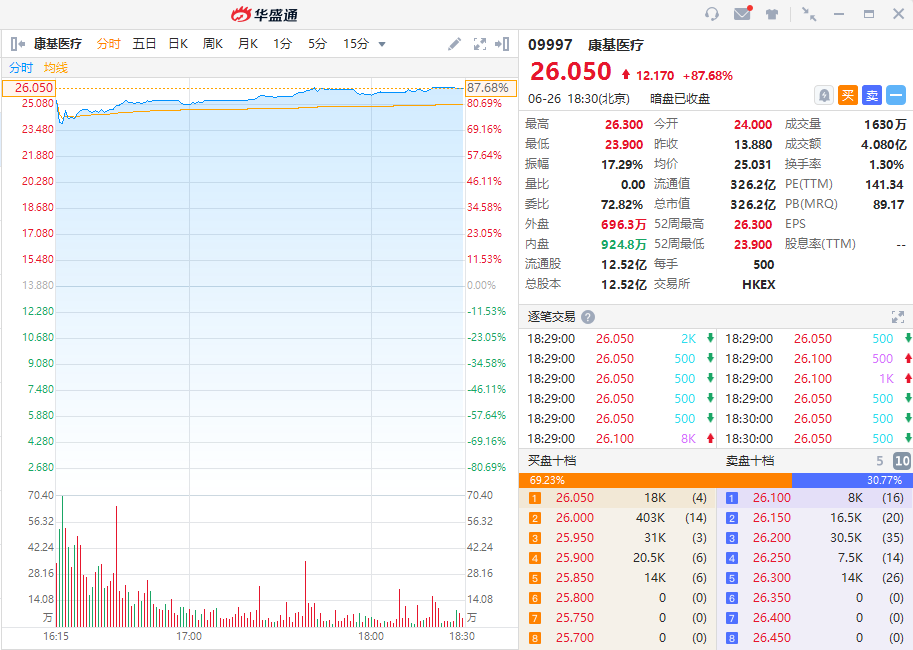Click the 1K trade at 26.100
Image resolution: width=913 pixels, height=650 pixels.
click(x=816, y=379)
